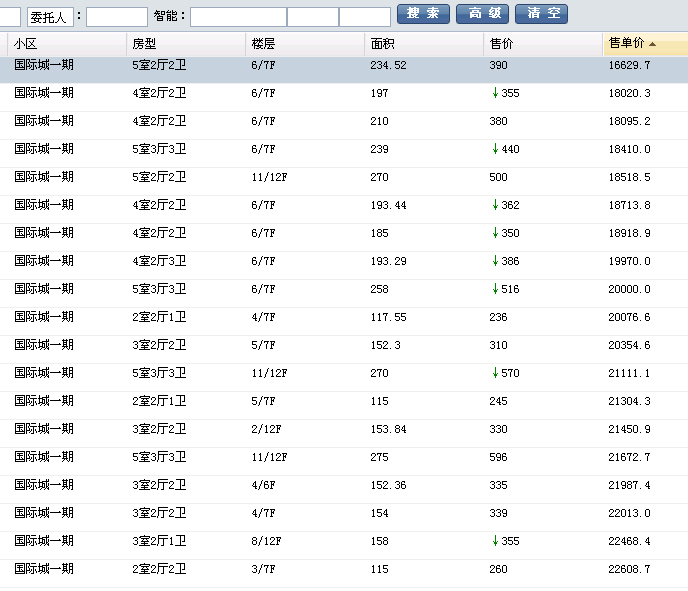
Task: Click the price value 390
Action: click(498, 65)
